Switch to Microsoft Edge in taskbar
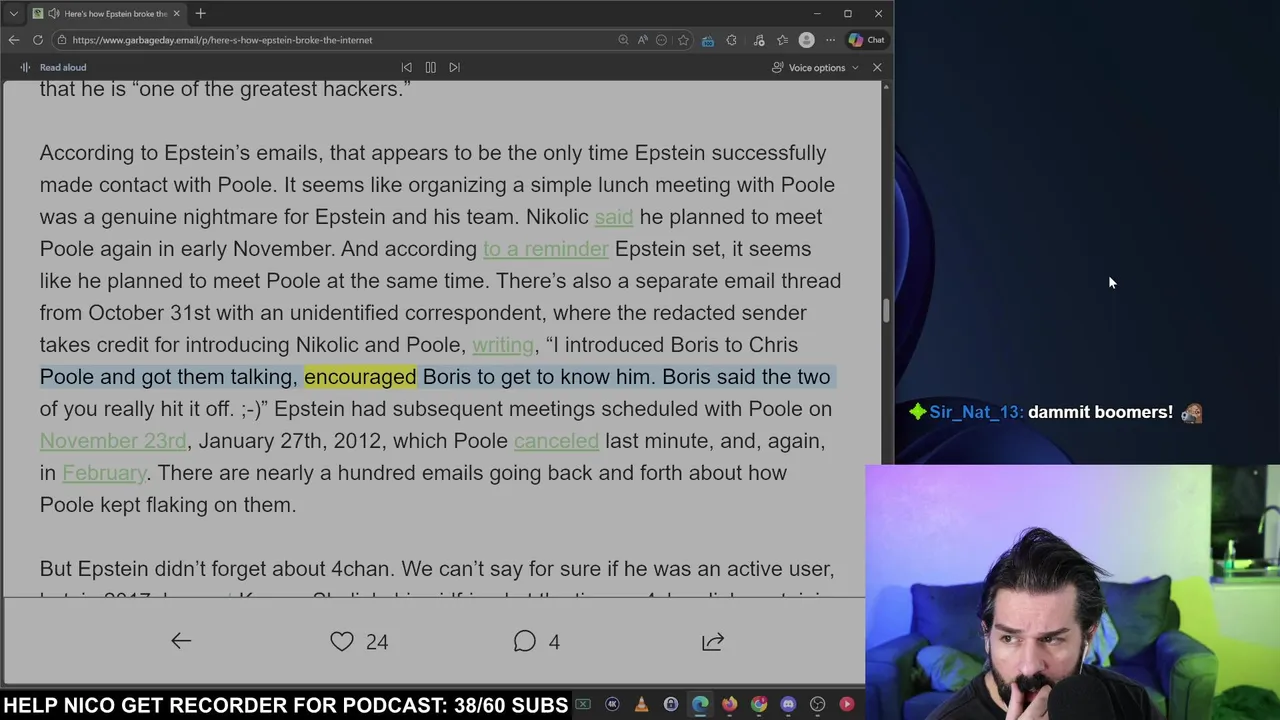Image resolution: width=1280 pixels, height=720 pixels. pos(700,705)
